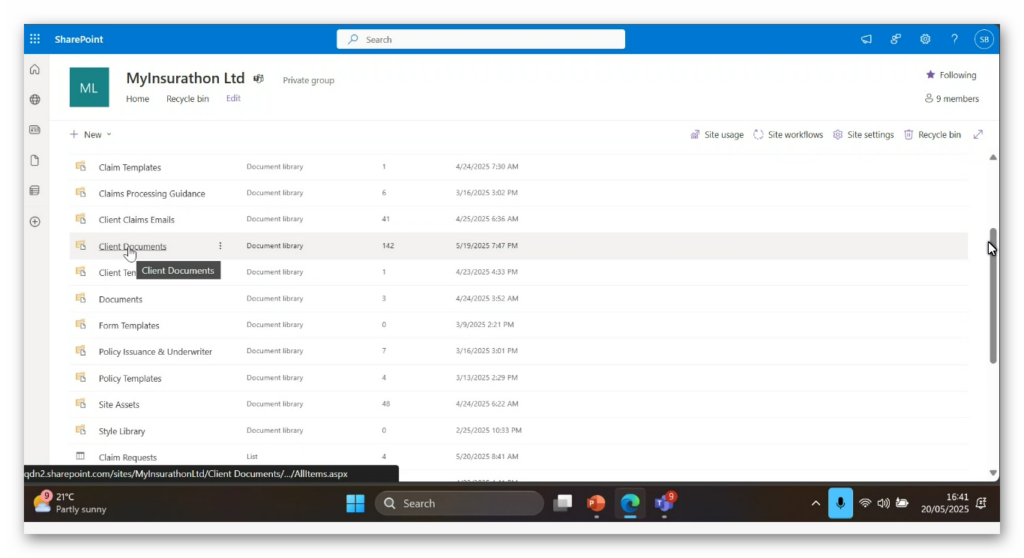Expand the New dropdown menu
Screen dimensions: 1024x558
click(91, 135)
